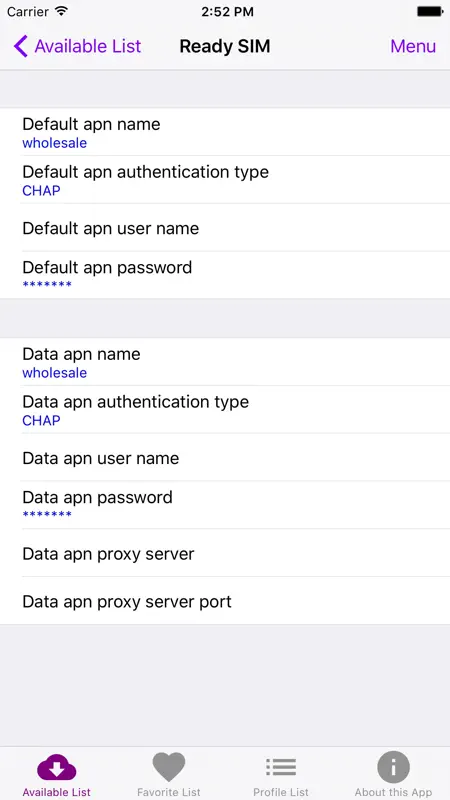Viewport: 450px width, 800px height.
Task: Open the Menu button
Action: click(413, 46)
